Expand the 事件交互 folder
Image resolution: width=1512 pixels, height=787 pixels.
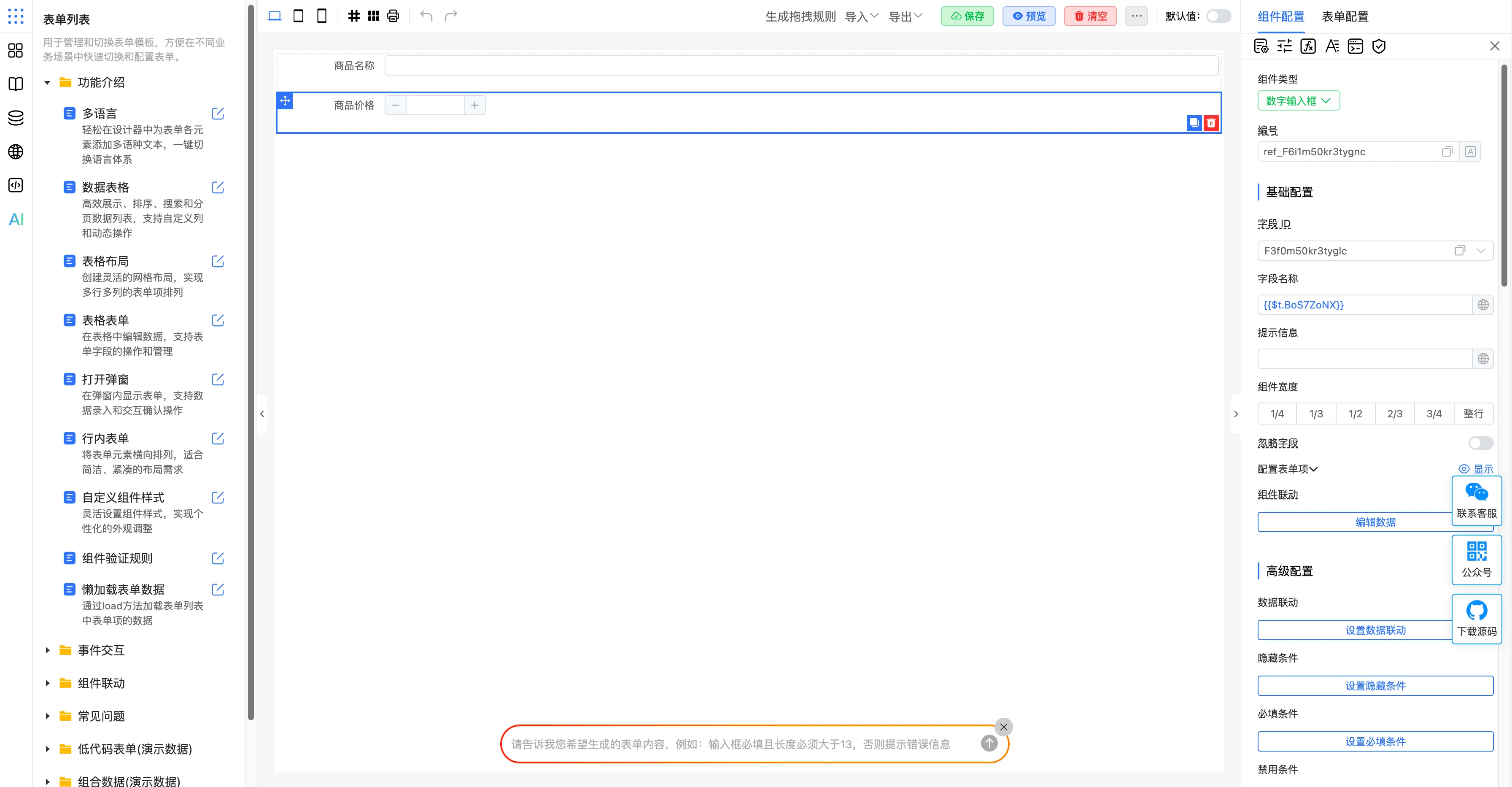click(48, 650)
